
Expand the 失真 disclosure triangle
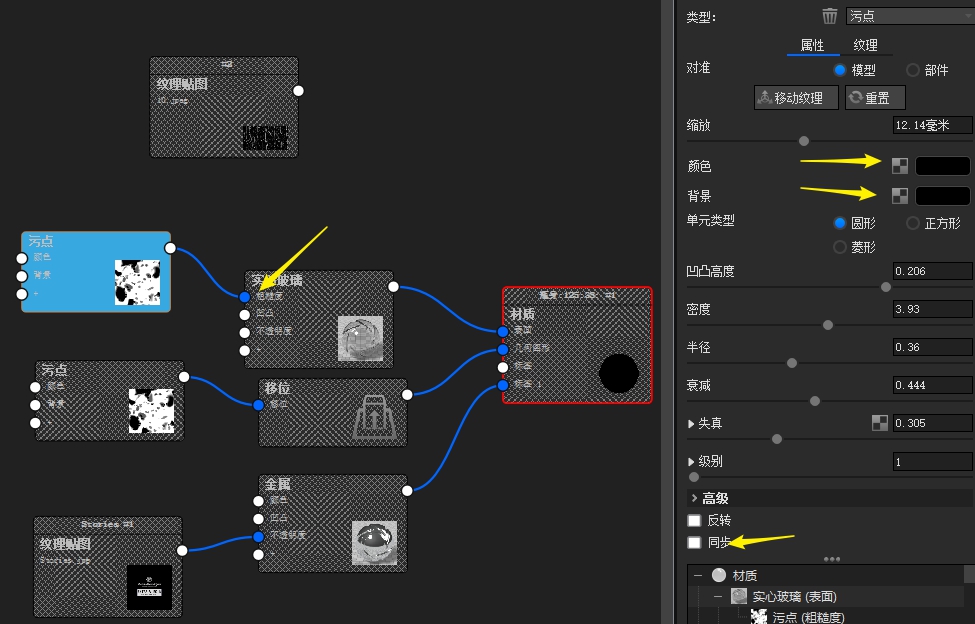(x=692, y=423)
